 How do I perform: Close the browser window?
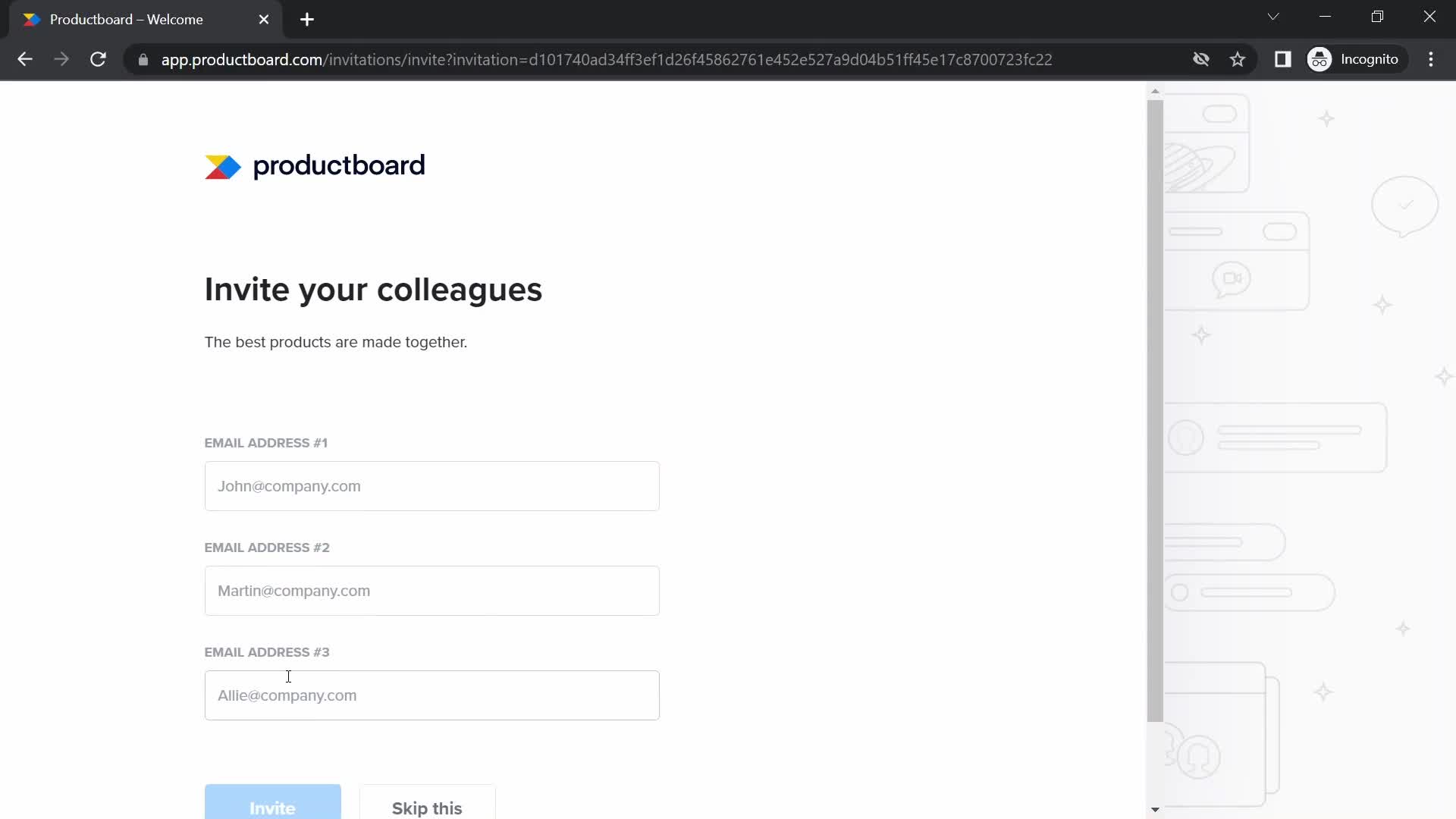coord(1429,17)
